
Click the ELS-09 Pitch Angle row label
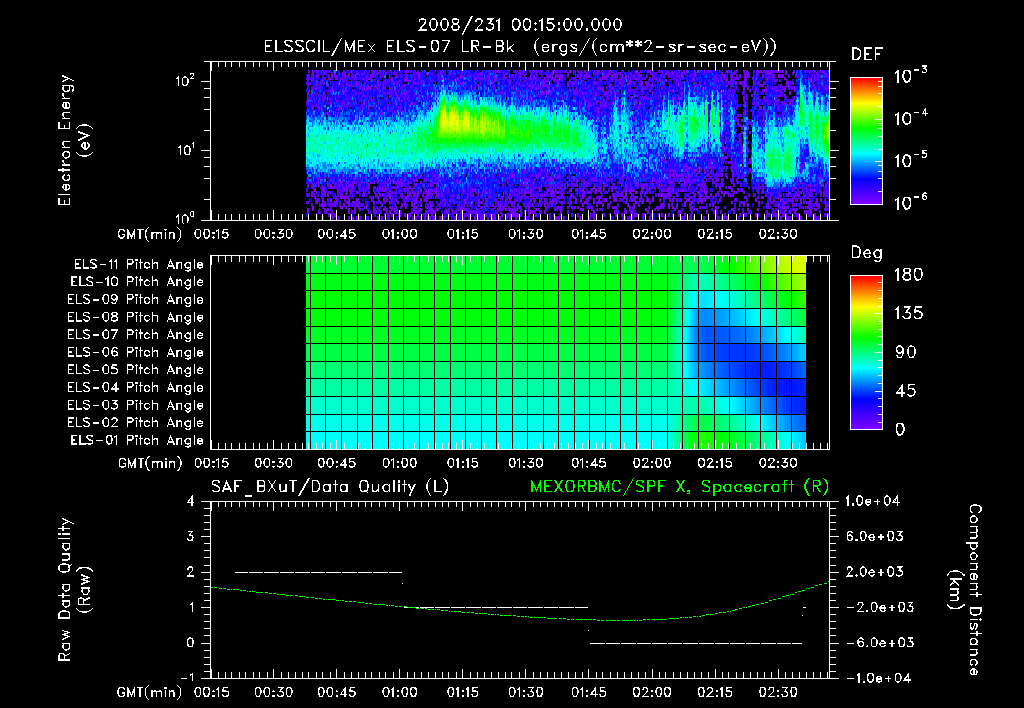pyautogui.click(x=136, y=300)
